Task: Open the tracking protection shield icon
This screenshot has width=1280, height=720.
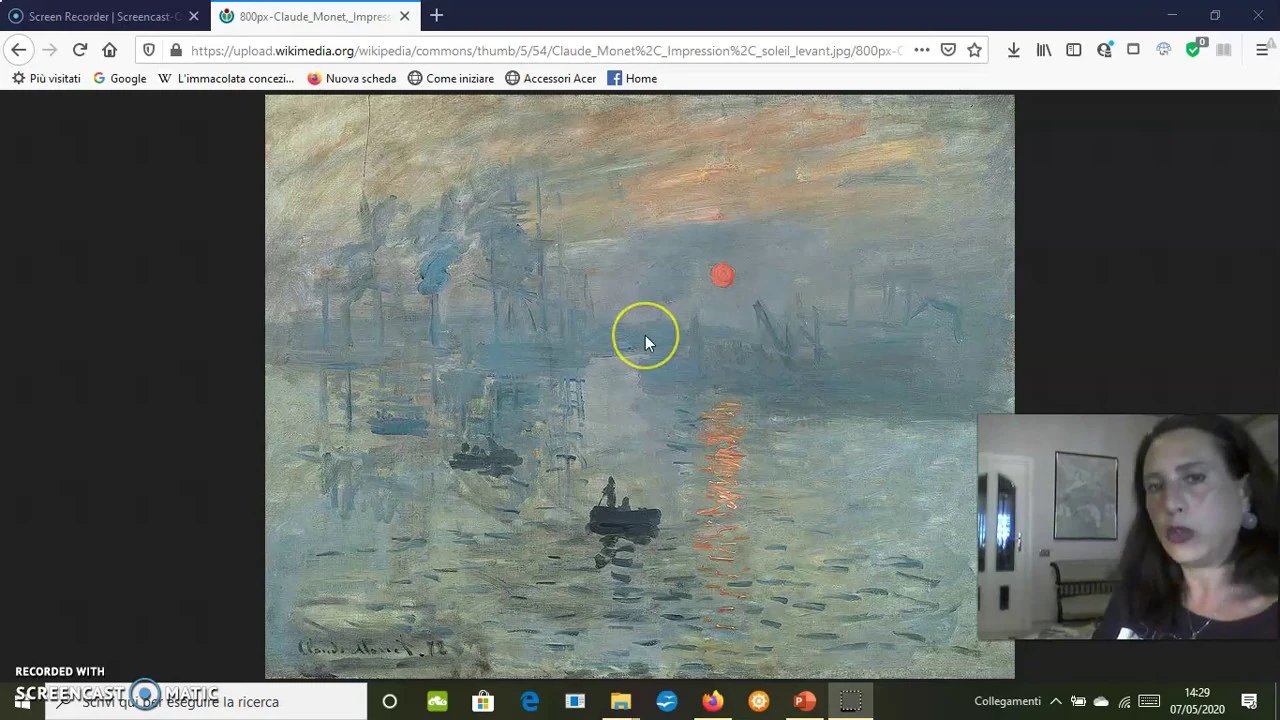Action: 149,50
